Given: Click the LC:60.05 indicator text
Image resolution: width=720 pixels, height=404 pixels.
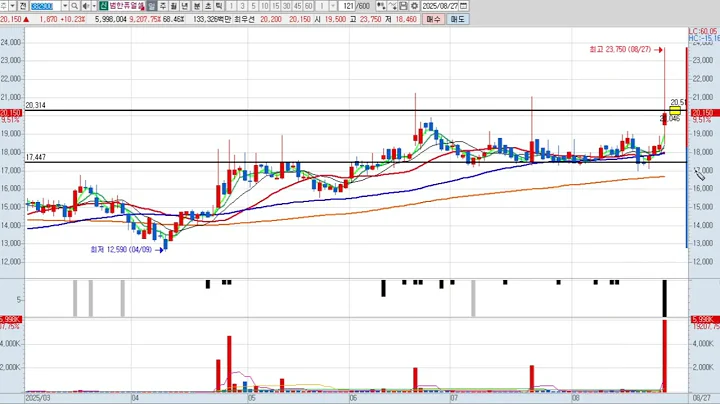Looking at the screenshot, I should (x=703, y=31).
